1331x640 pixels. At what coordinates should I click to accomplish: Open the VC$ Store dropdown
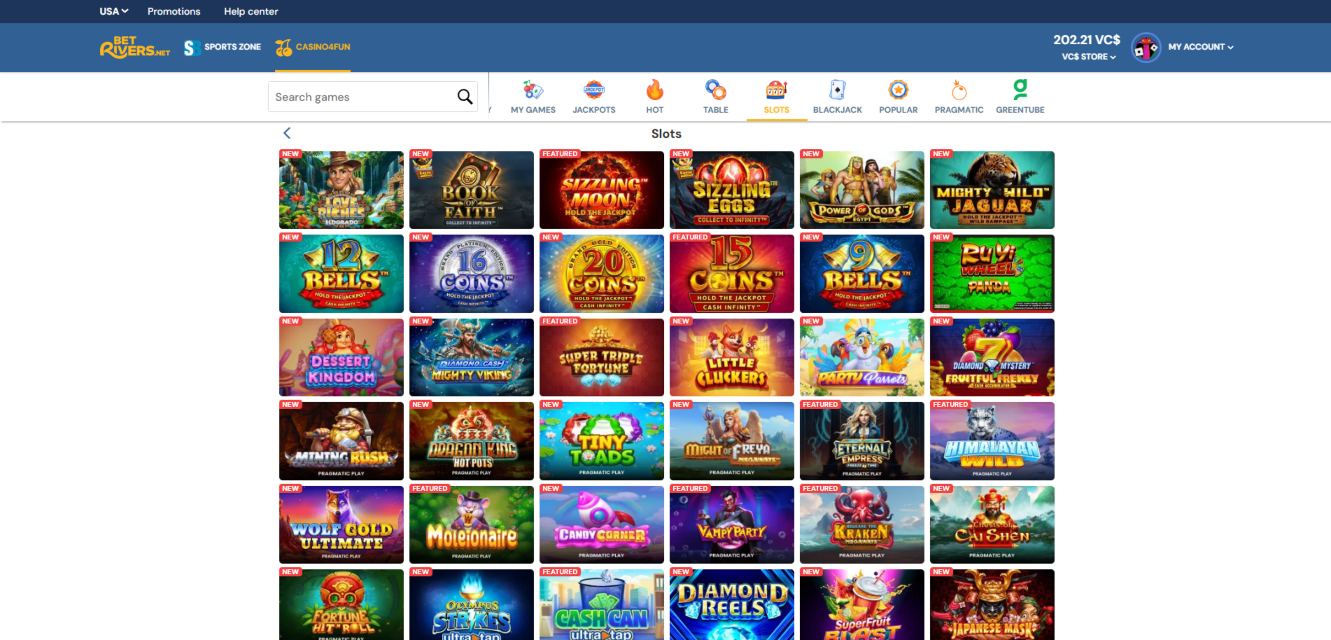(1089, 57)
